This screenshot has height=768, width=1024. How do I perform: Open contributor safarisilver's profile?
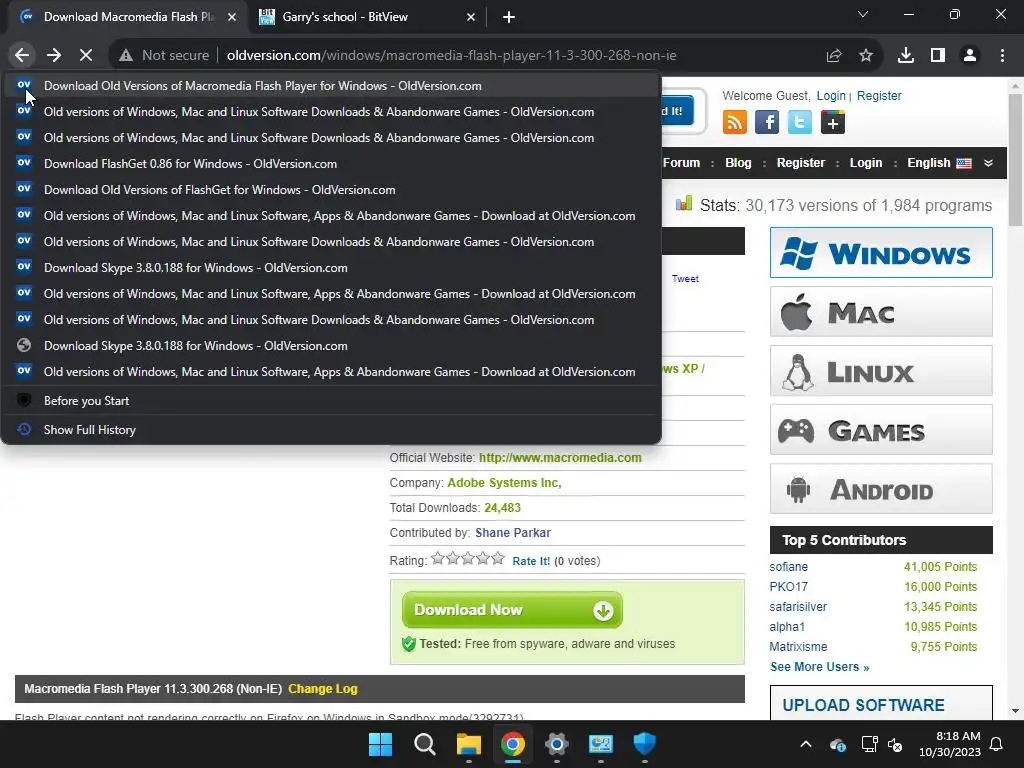tap(798, 607)
